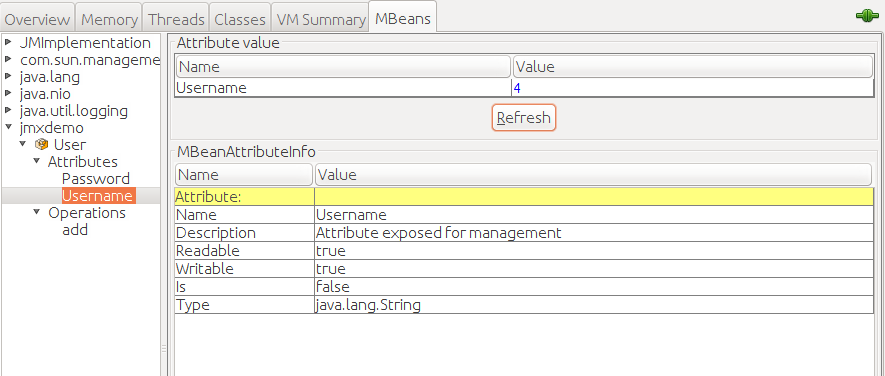The width and height of the screenshot is (885, 376).
Task: Click the User MBean icon
Action: click(41, 145)
